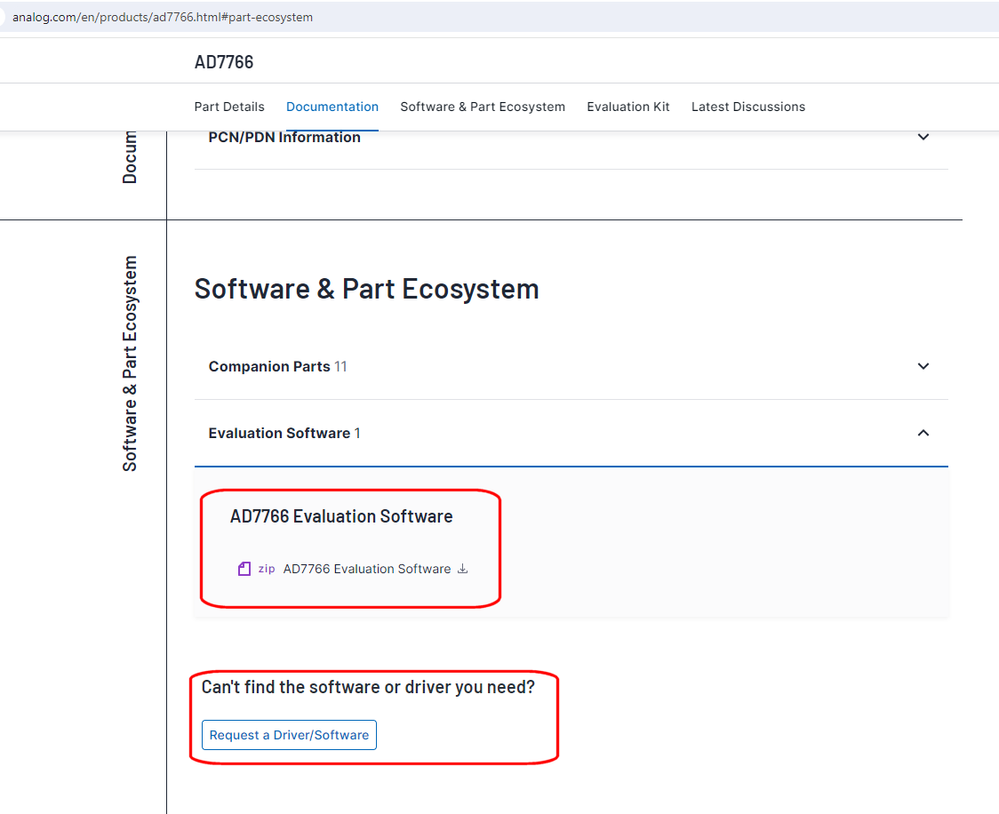
Task: Click the zip file icon
Action: point(244,569)
